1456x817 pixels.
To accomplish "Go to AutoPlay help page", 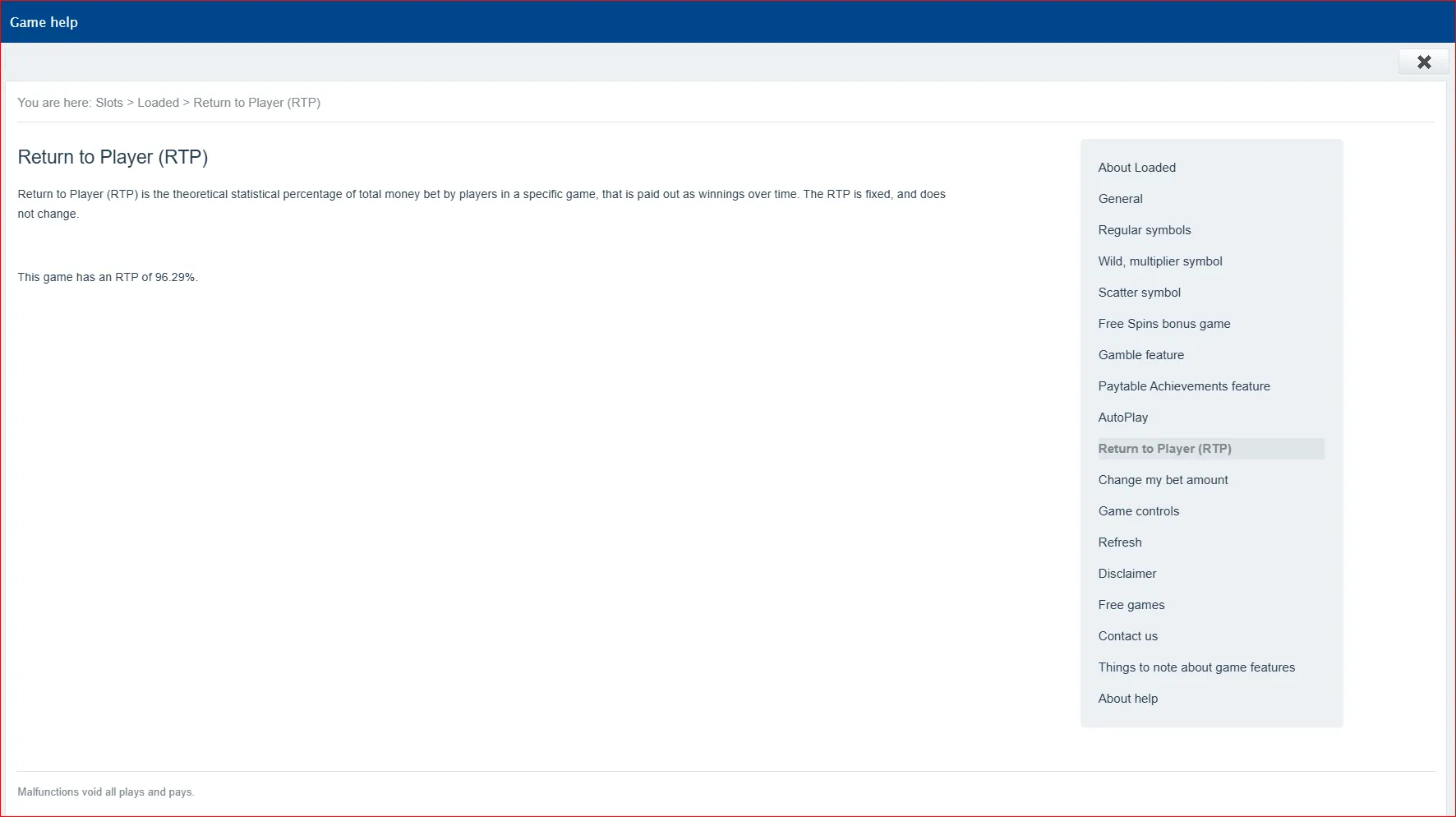I will pos(1122,418).
